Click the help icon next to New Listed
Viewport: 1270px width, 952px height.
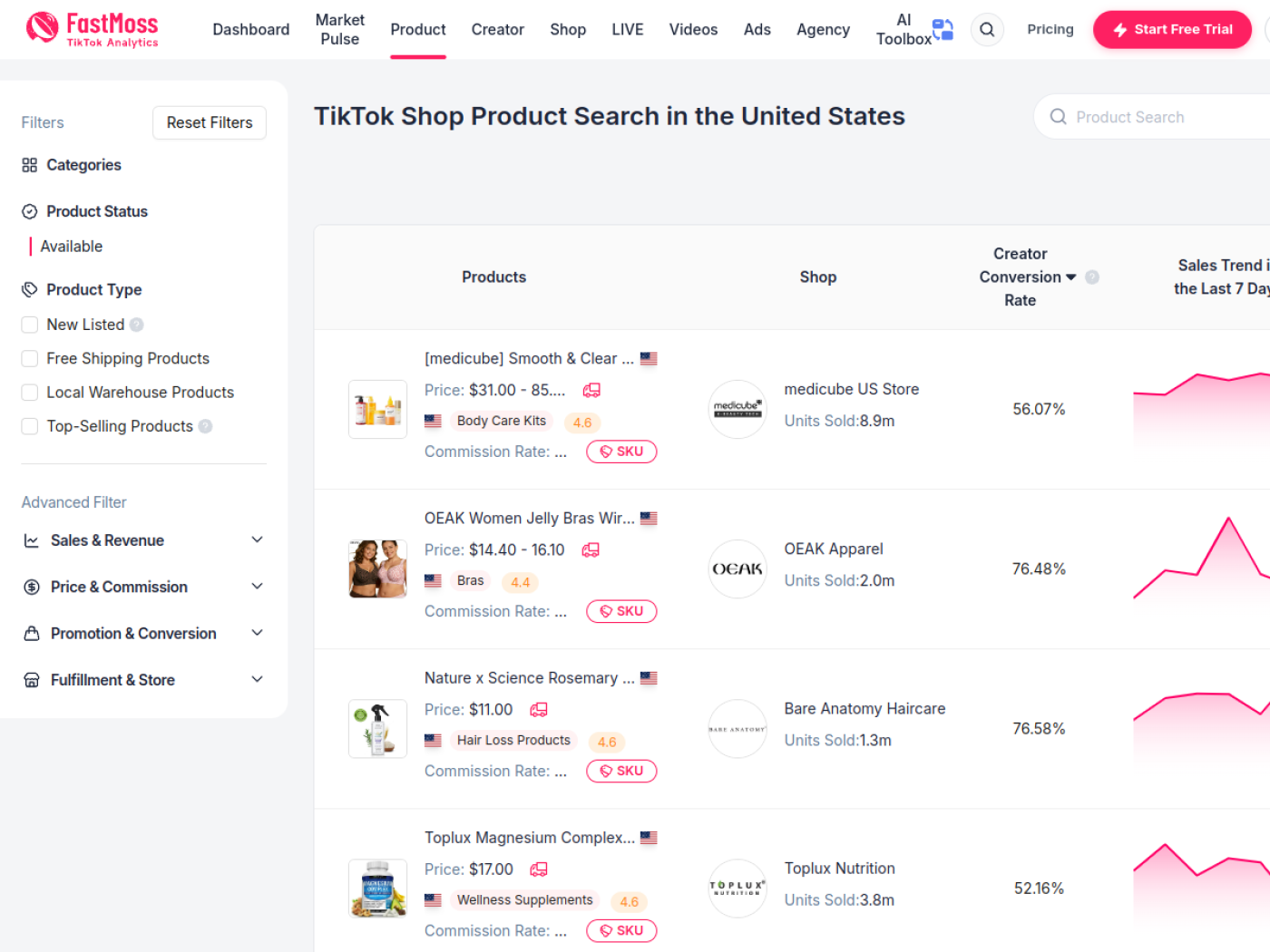[x=137, y=325]
